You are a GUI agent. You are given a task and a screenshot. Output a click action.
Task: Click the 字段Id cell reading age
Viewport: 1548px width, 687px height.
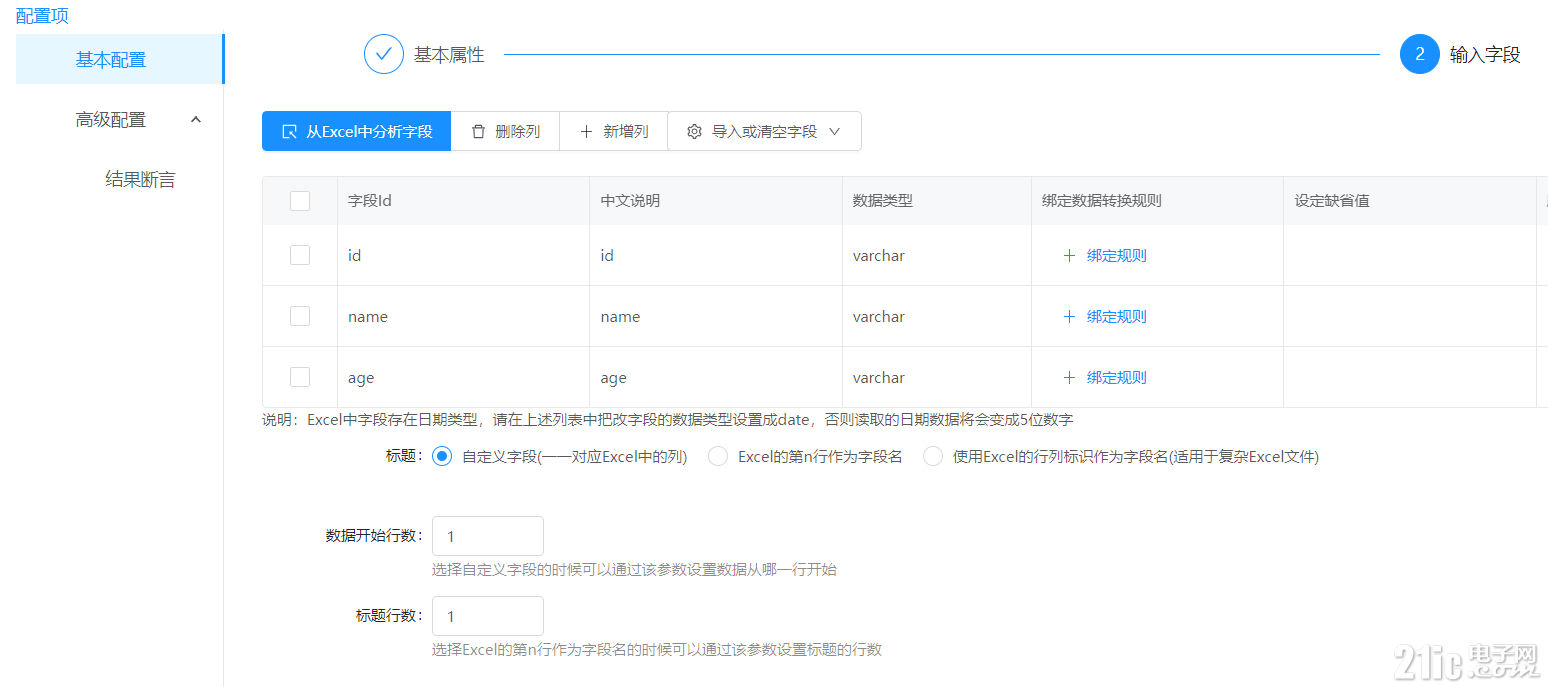463,377
